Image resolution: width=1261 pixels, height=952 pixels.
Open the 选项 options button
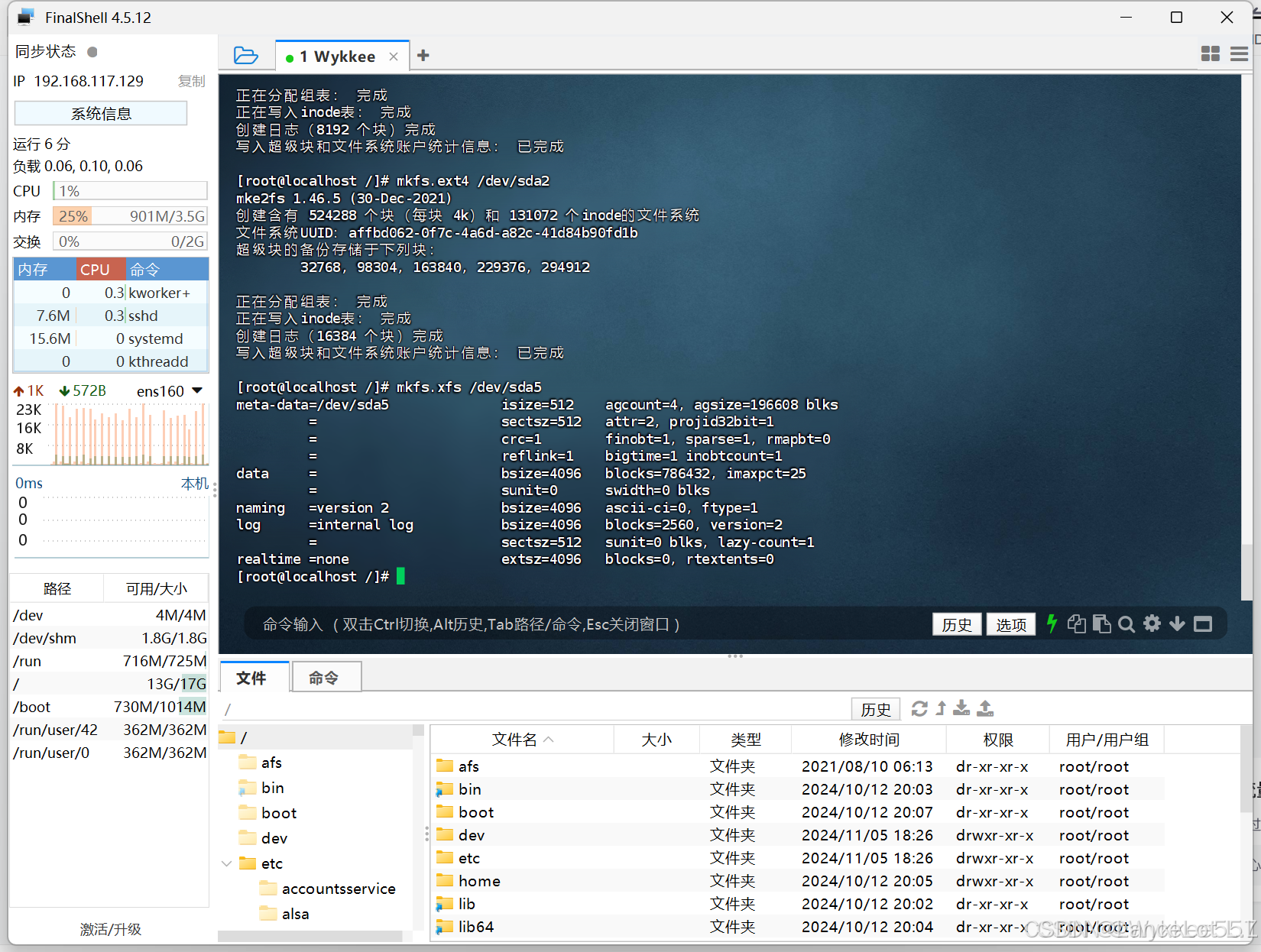coord(1011,624)
